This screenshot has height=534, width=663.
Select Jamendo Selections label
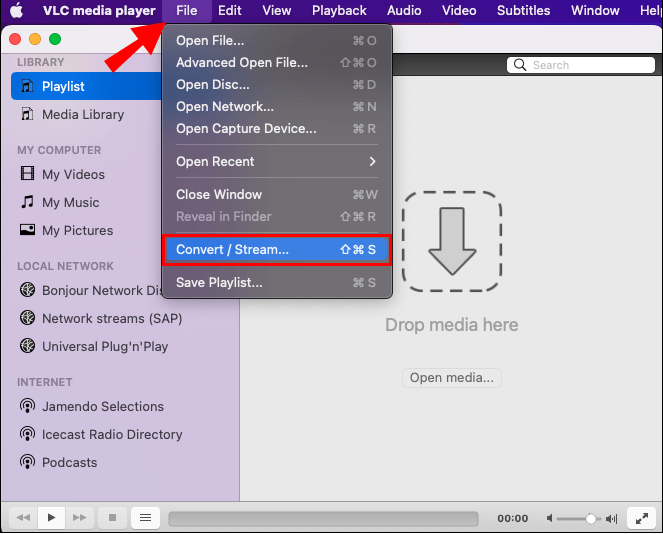coord(103,406)
